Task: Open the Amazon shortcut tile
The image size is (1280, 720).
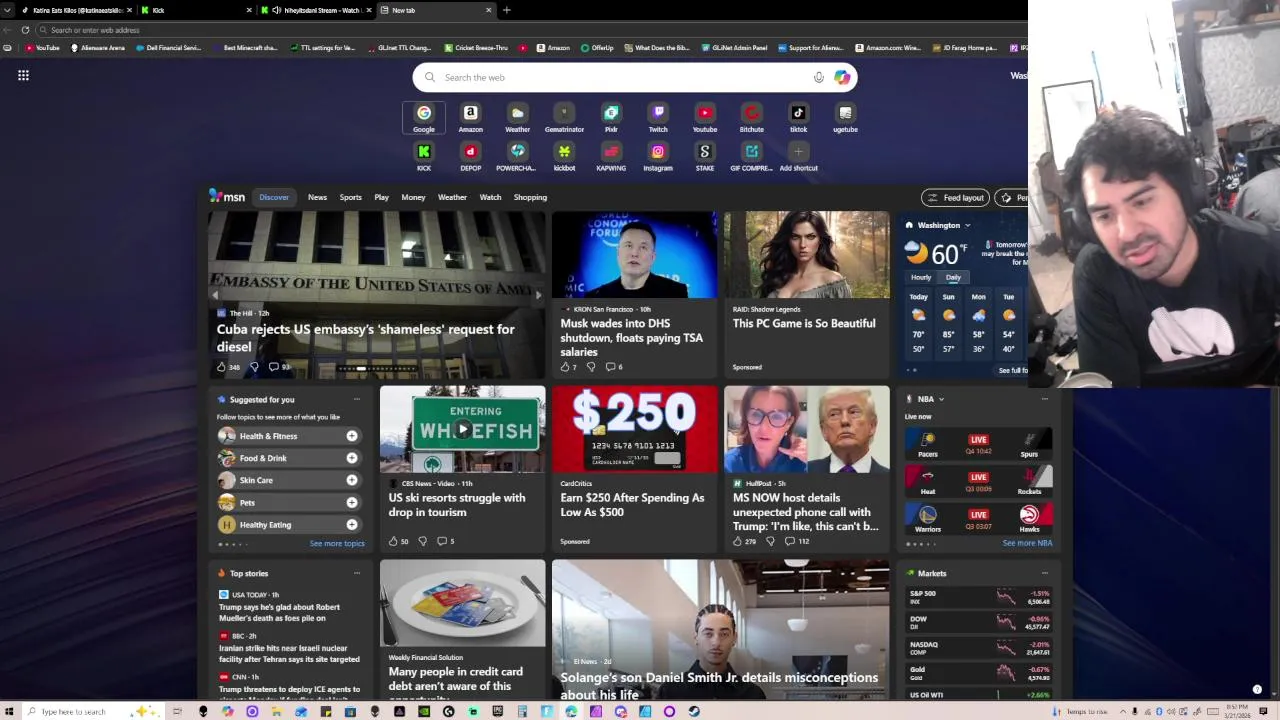Action: click(x=470, y=118)
